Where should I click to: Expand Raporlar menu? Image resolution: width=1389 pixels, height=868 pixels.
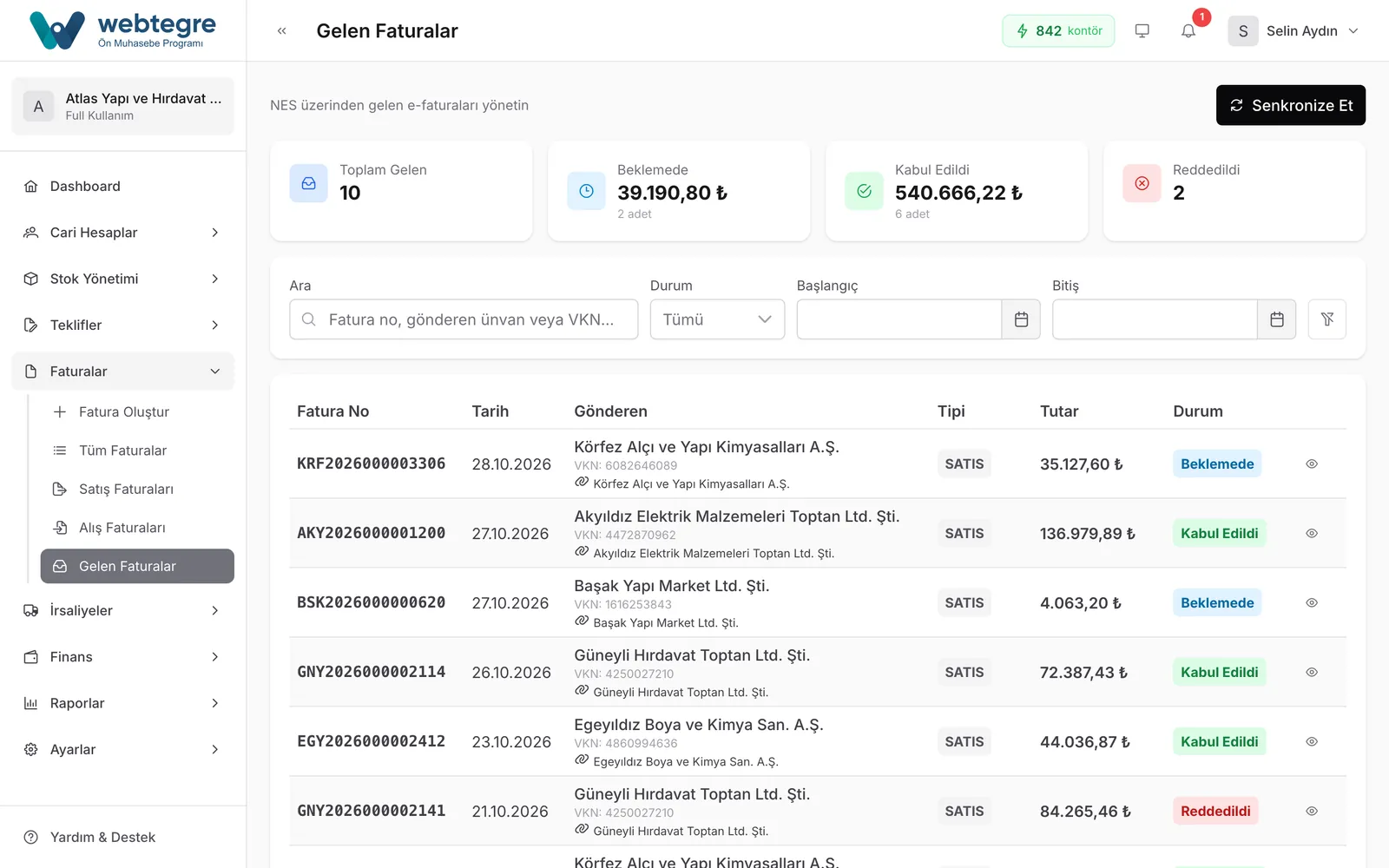tap(122, 703)
